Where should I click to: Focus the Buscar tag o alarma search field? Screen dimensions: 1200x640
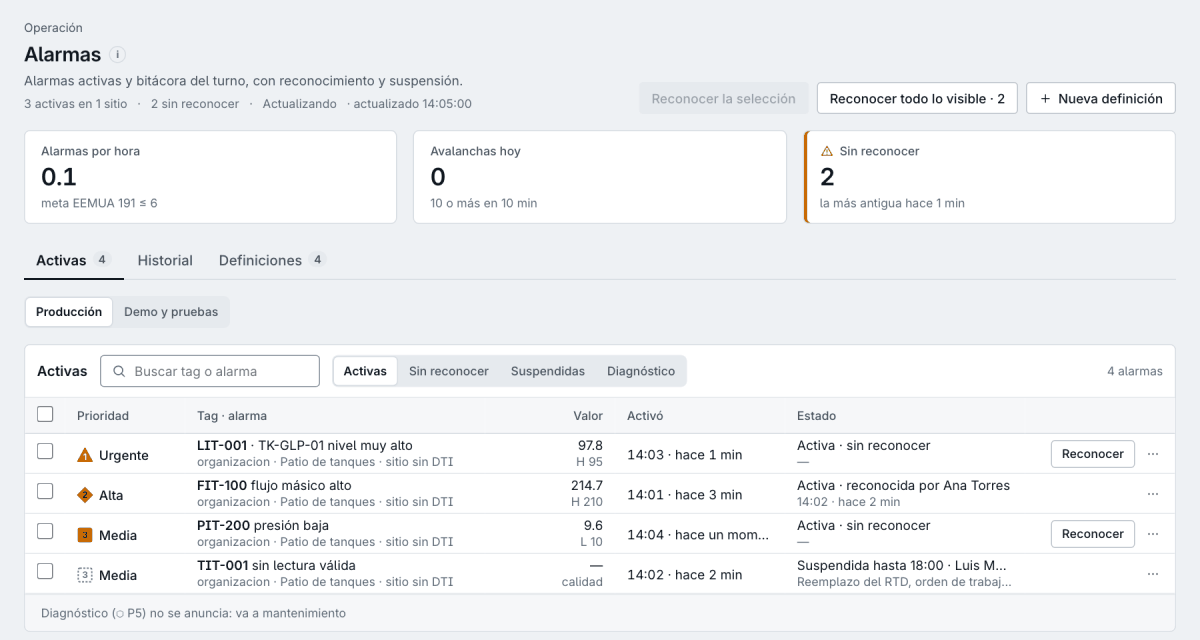tap(210, 371)
